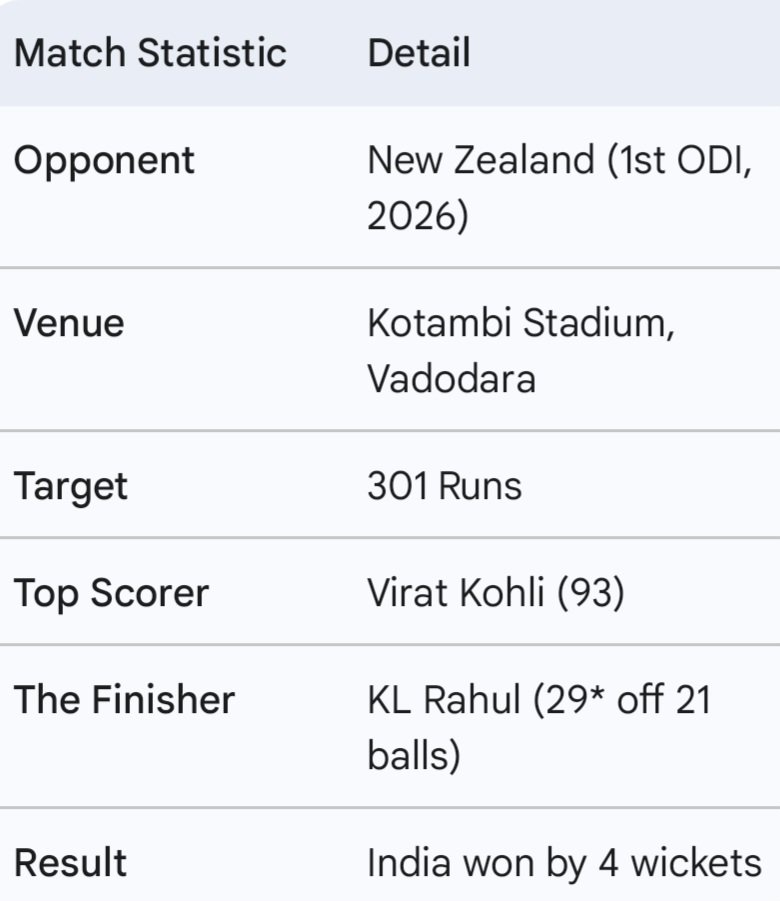Viewport: 780px width, 901px height.
Task: Click the name "Virat Kohli"
Action: [455, 594]
